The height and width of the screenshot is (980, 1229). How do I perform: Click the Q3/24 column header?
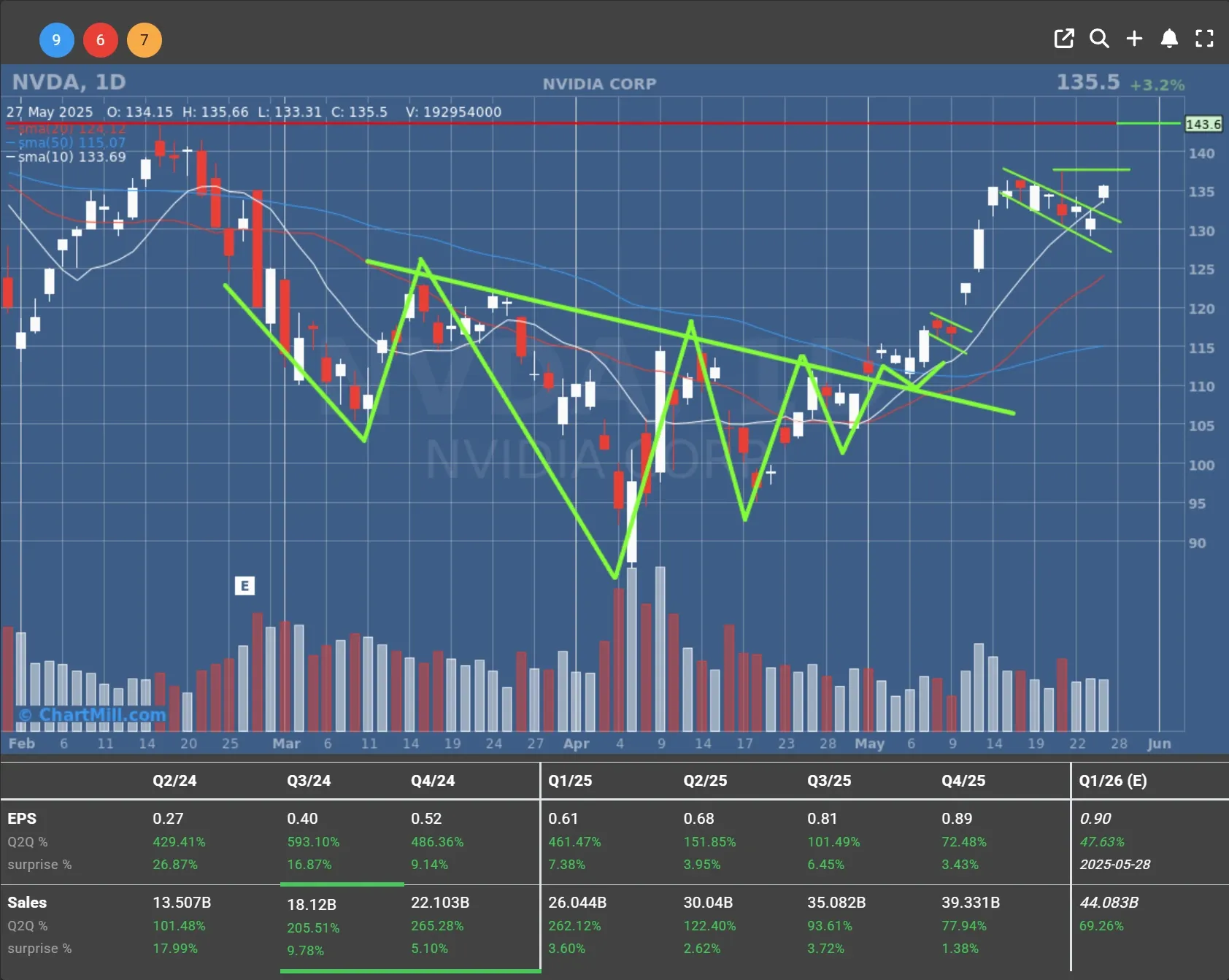click(x=309, y=781)
